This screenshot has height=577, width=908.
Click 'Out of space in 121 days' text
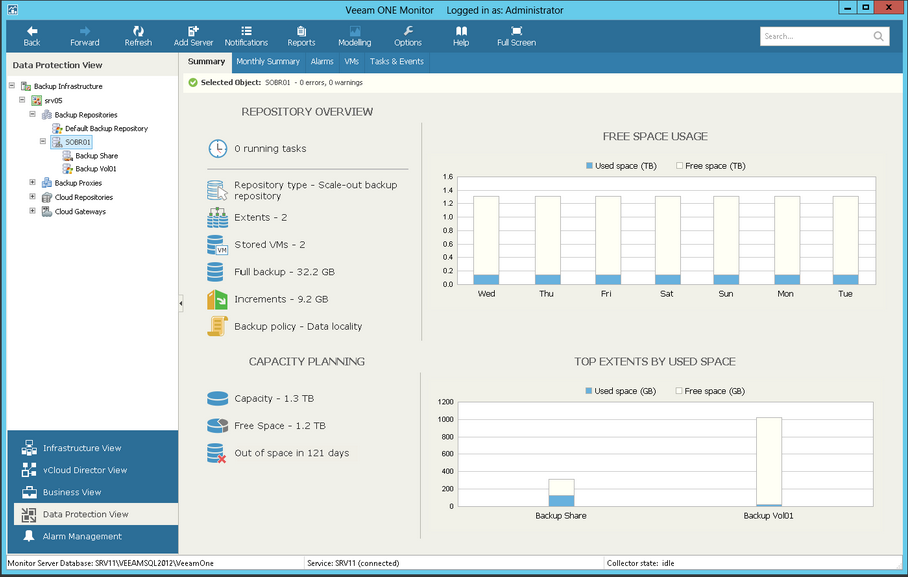(x=292, y=453)
